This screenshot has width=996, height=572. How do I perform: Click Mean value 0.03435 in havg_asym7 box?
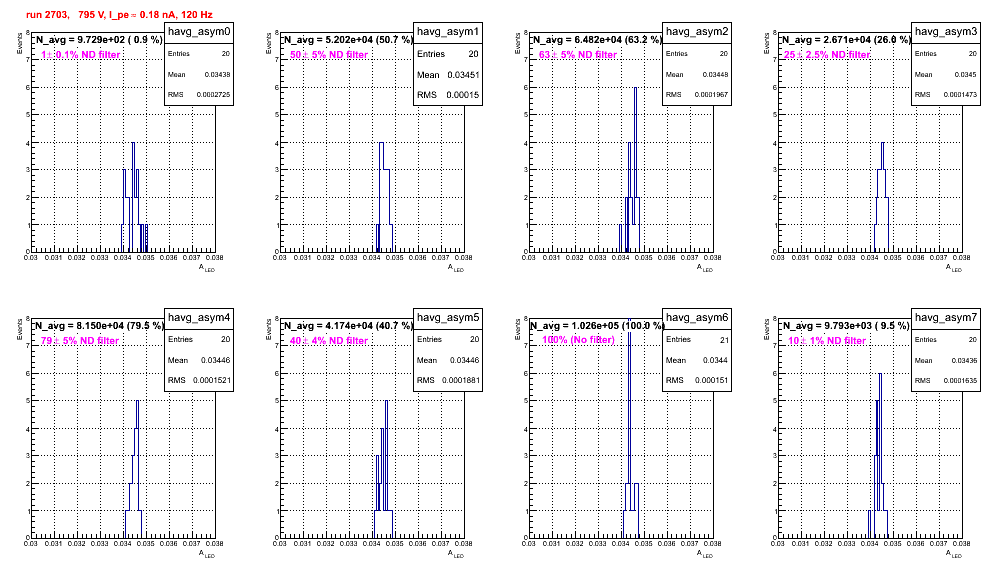[x=964, y=360]
